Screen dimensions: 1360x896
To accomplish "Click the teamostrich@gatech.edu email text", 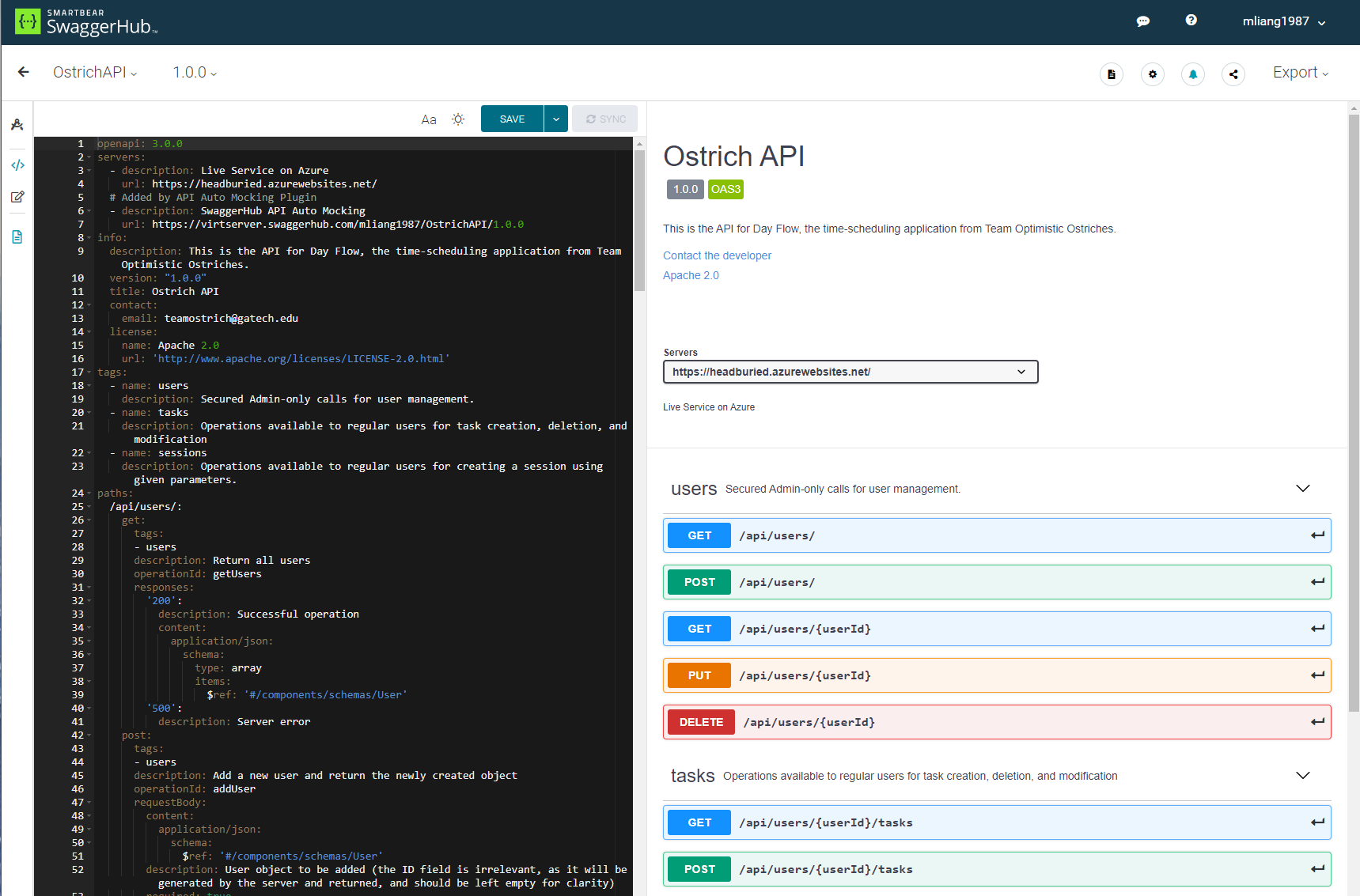I will point(231,319).
